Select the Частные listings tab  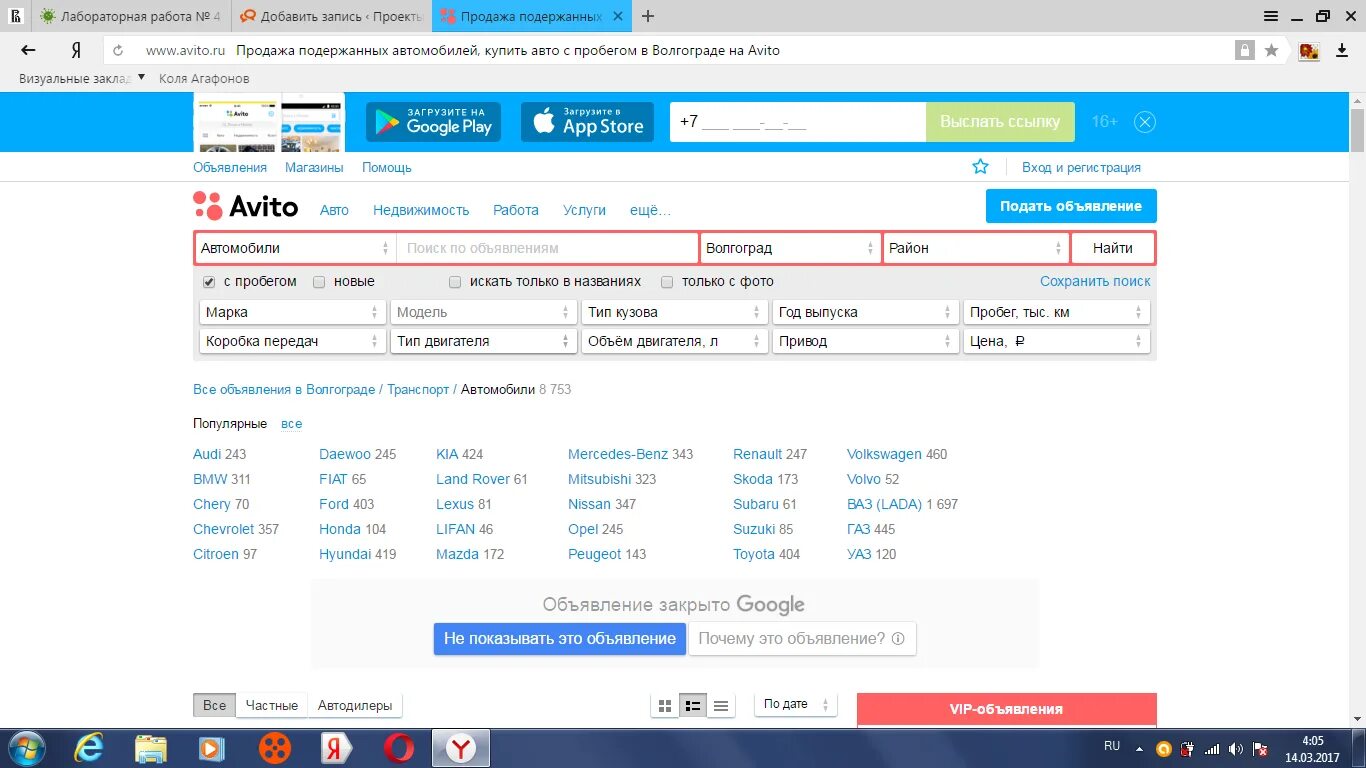coord(272,705)
